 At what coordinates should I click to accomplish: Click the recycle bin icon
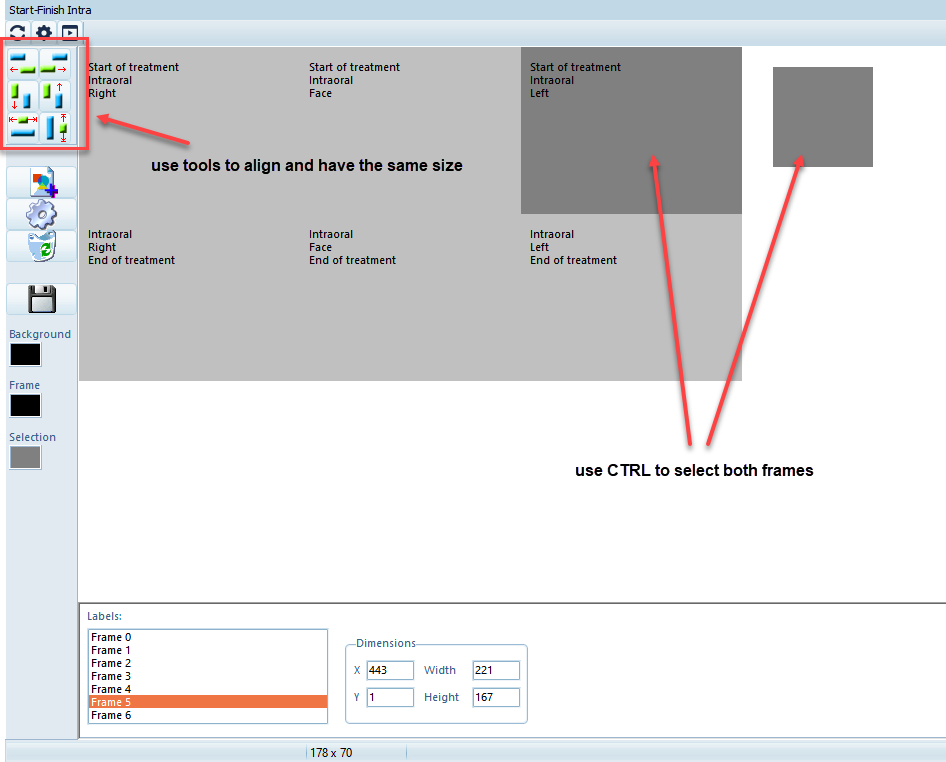point(41,246)
